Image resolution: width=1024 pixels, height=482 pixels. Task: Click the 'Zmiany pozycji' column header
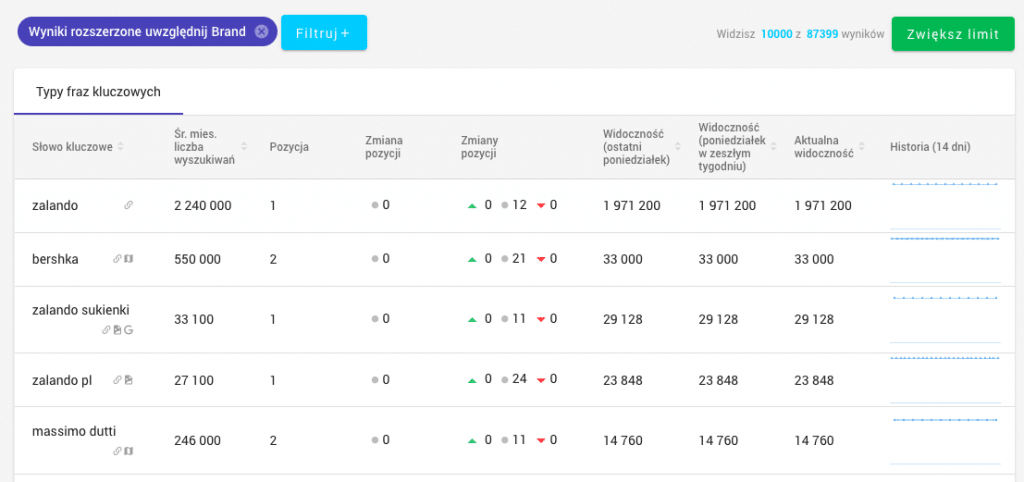(479, 147)
